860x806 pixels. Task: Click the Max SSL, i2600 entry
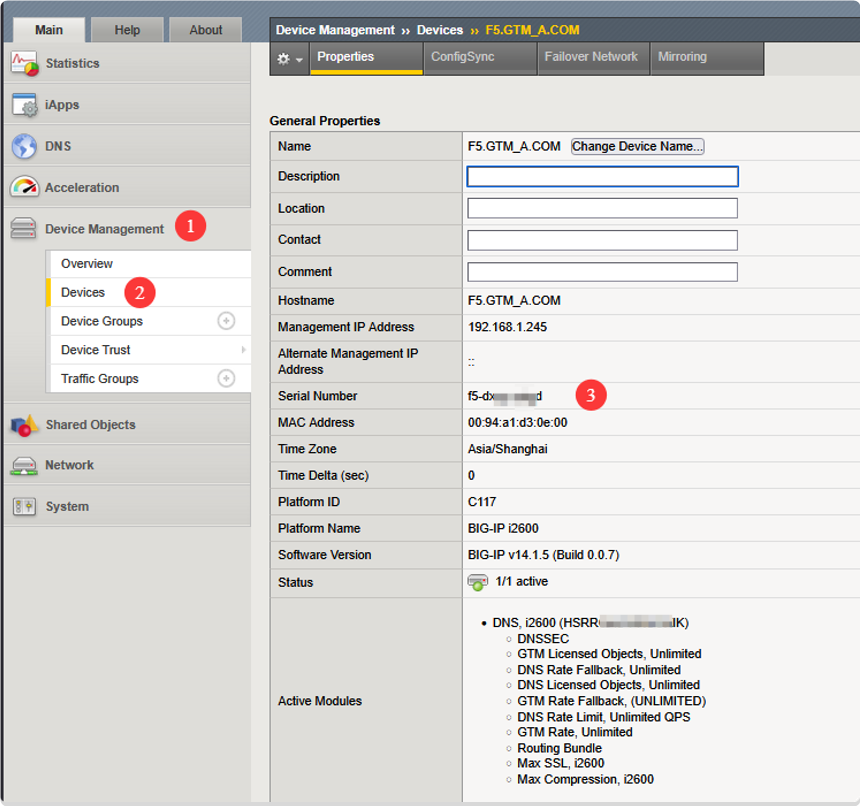coord(561,763)
